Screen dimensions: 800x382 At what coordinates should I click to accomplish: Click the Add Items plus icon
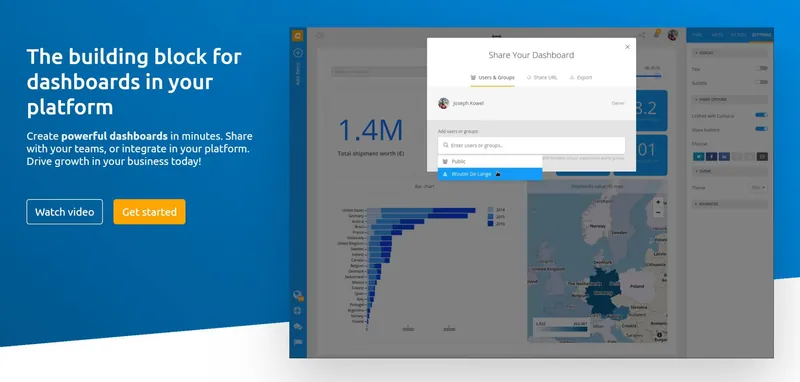[298, 53]
